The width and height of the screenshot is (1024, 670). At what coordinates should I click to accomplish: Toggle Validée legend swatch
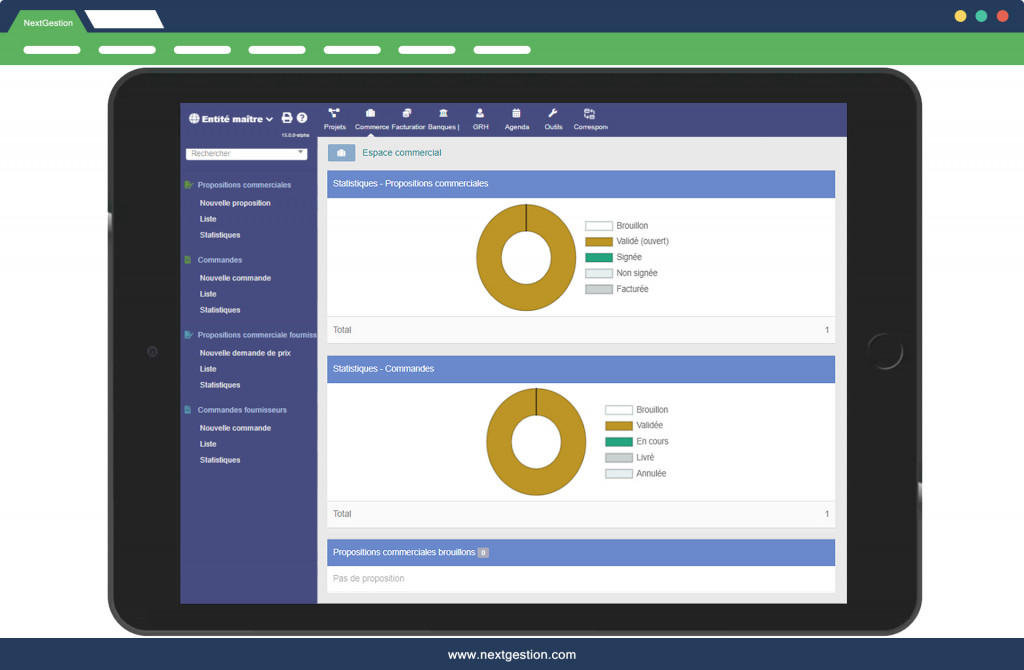(x=618, y=426)
